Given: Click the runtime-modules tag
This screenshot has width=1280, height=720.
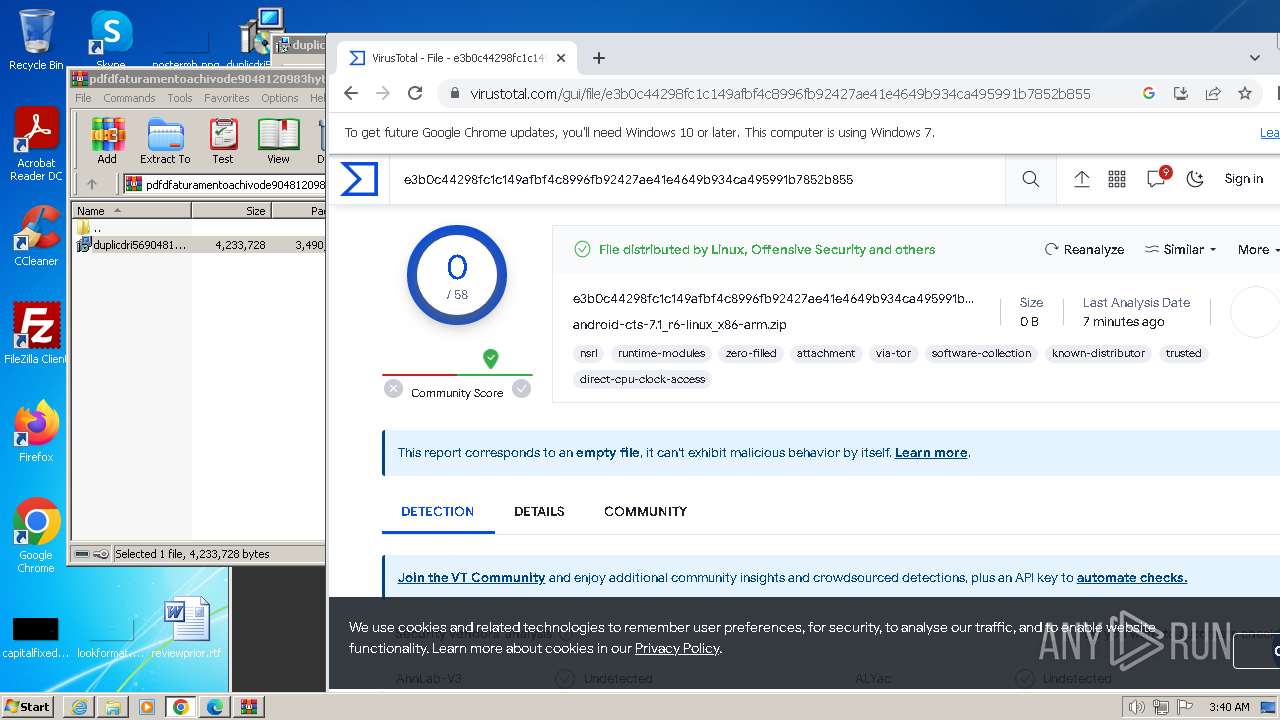Looking at the screenshot, I should click(x=661, y=353).
